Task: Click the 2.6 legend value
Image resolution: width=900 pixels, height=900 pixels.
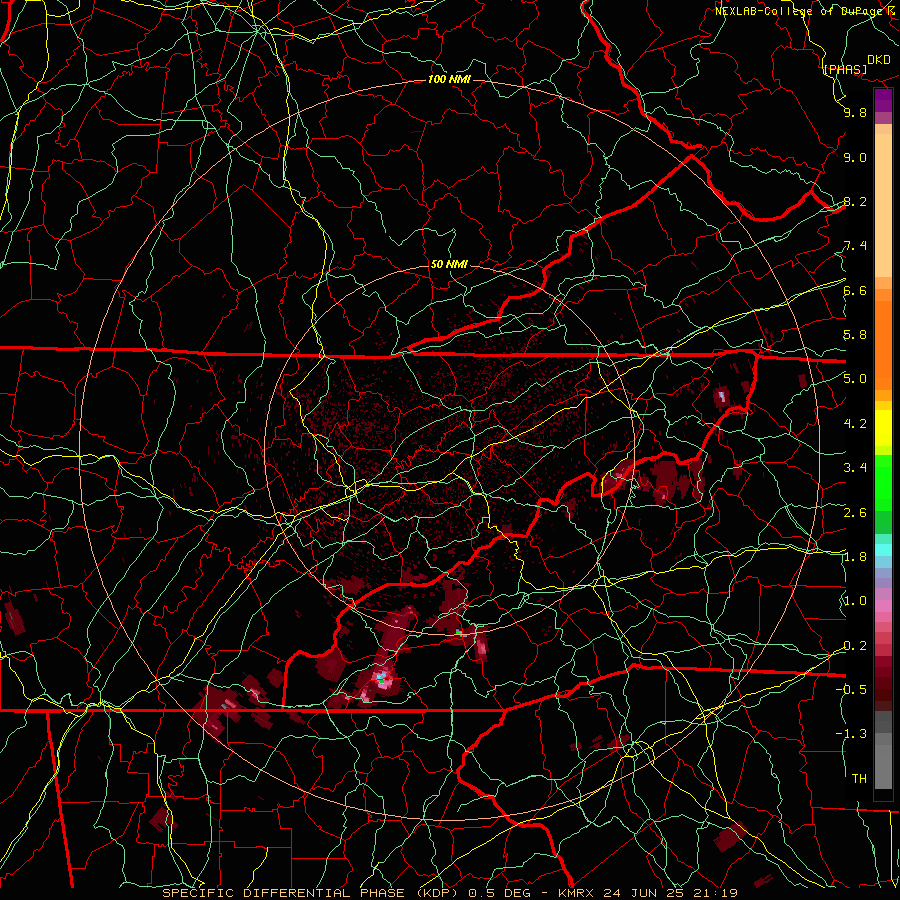Action: click(855, 513)
